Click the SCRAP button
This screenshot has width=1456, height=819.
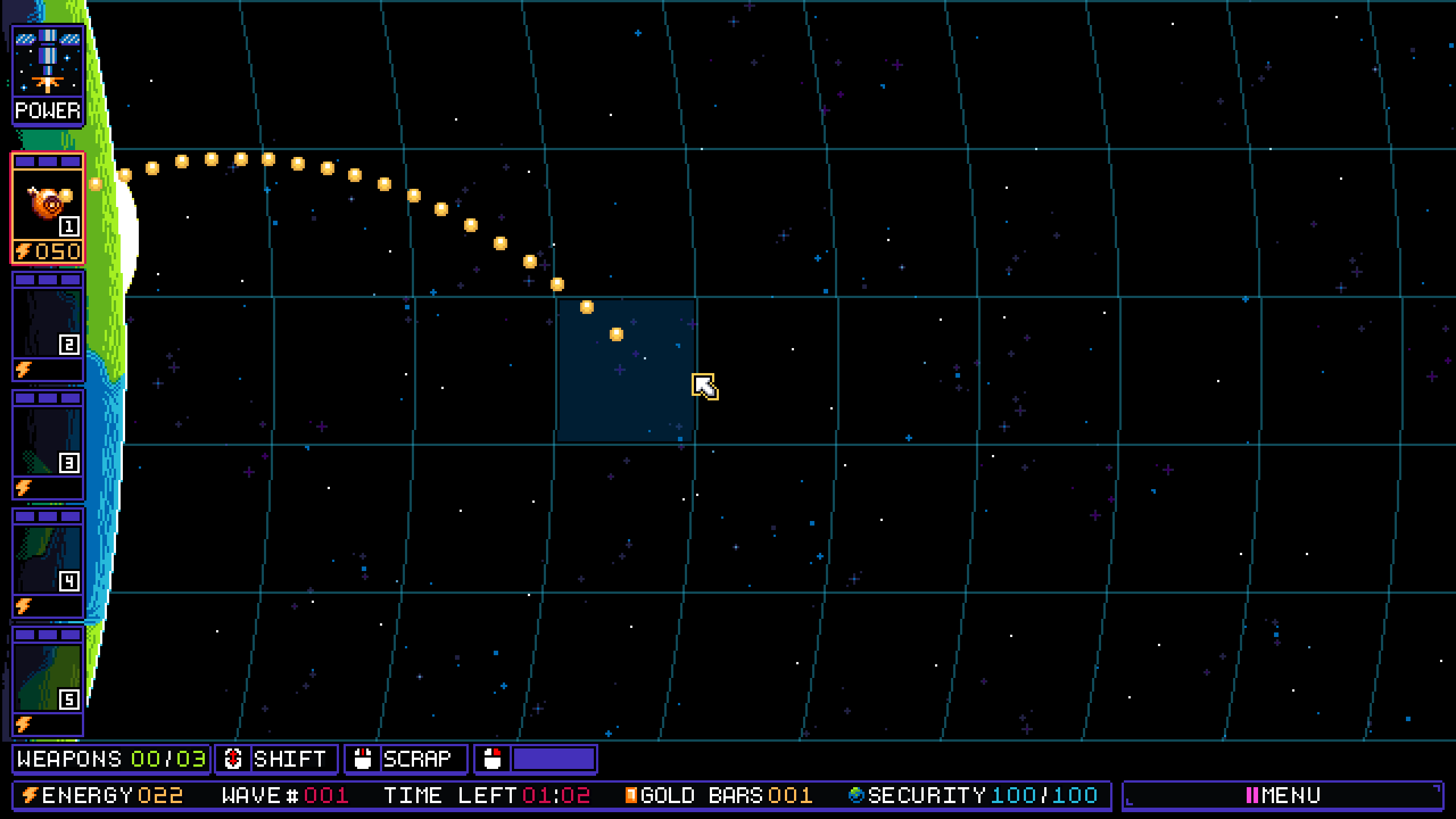[406, 759]
